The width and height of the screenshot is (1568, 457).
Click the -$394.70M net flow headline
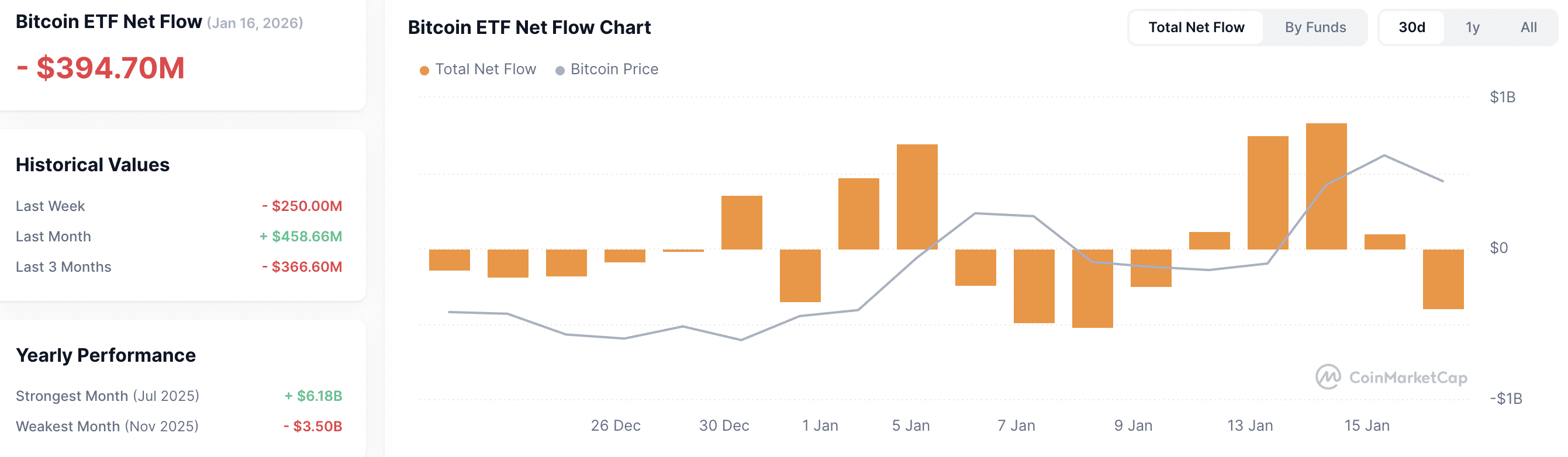[101, 68]
